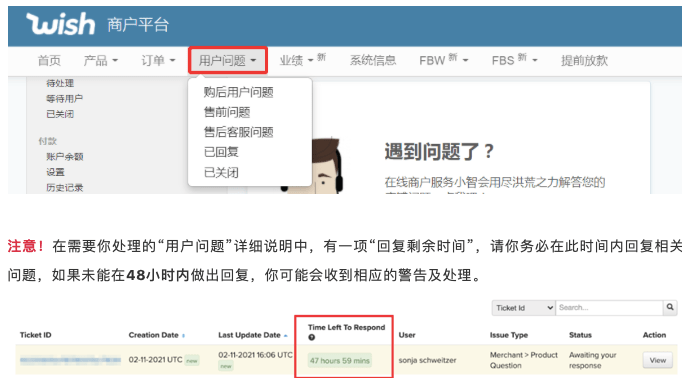Expand the FBS menu
This screenshot has width=682, height=378.
point(515,60)
